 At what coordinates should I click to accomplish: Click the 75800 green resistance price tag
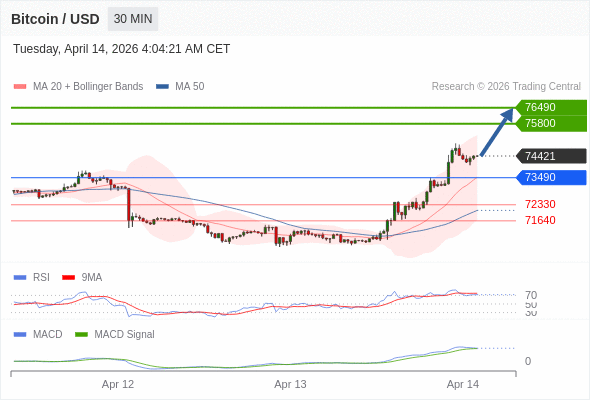(551, 123)
